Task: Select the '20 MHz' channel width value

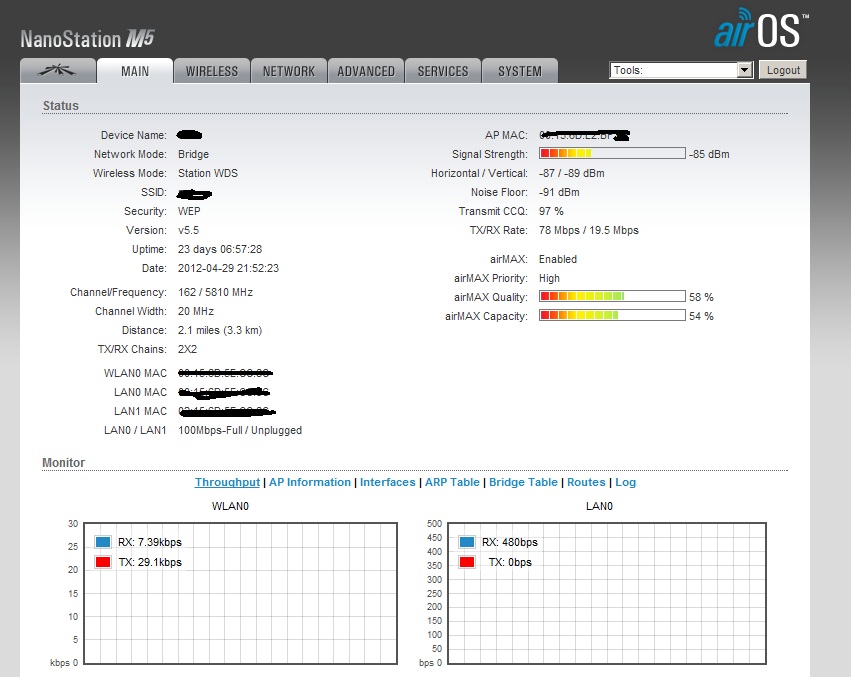Action: (196, 311)
